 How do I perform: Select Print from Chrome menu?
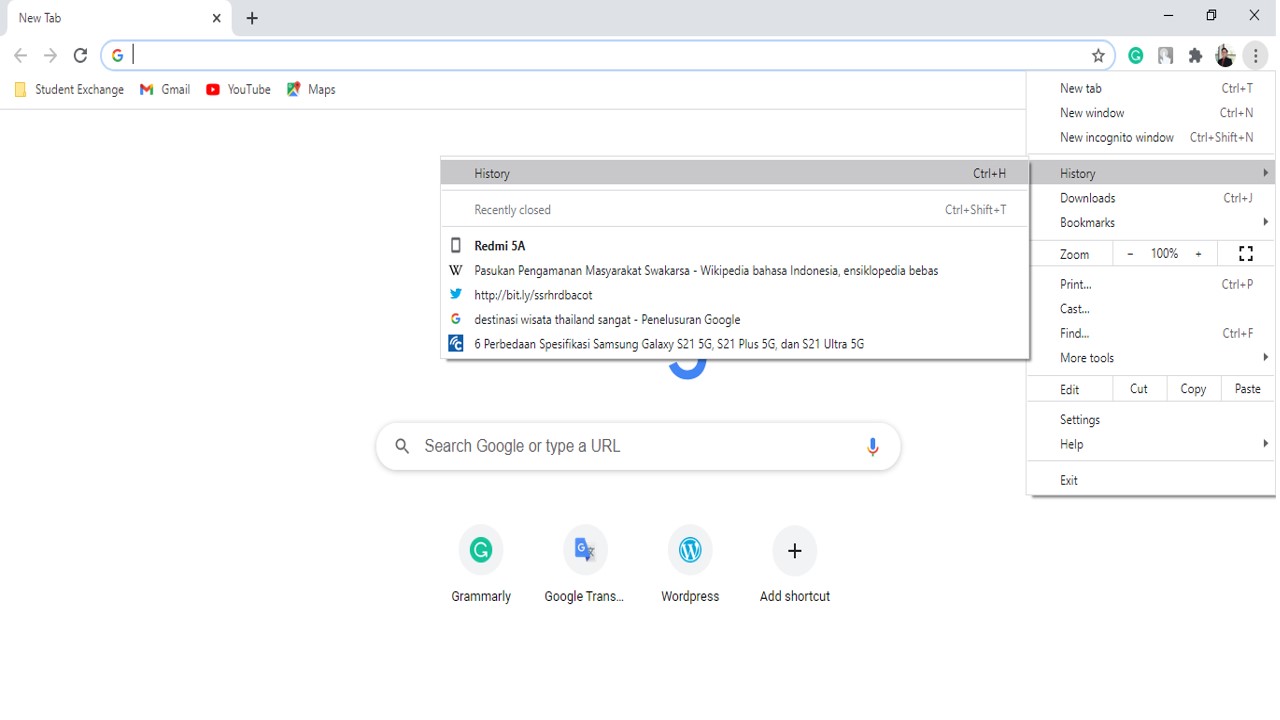pyautogui.click(x=1151, y=284)
